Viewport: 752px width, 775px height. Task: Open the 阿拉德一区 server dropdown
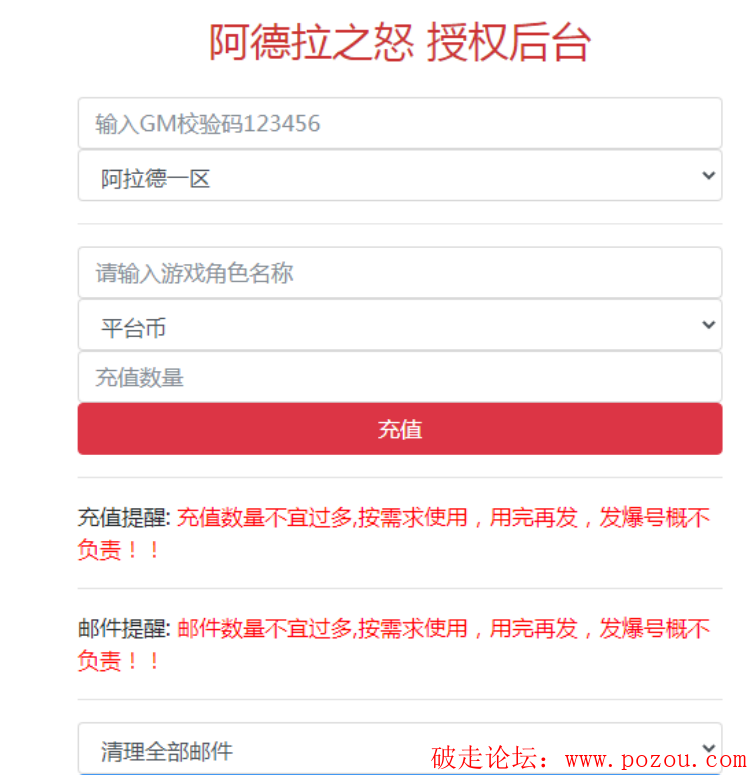tap(399, 176)
